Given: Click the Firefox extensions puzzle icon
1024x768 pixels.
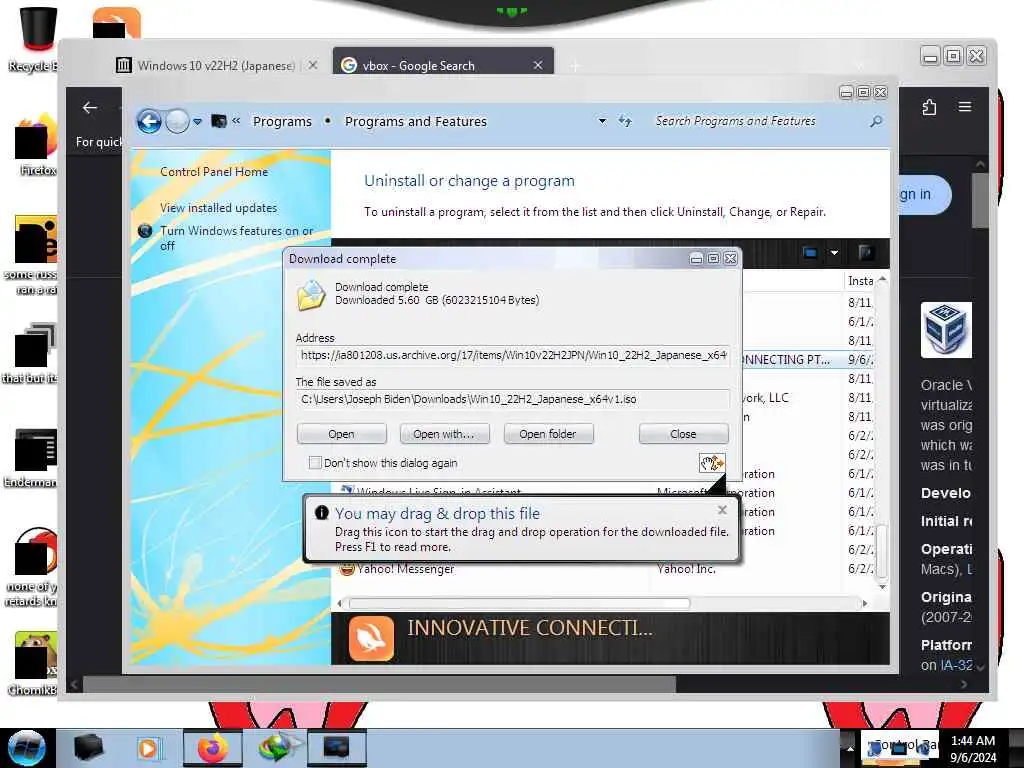Looking at the screenshot, I should click(x=929, y=107).
